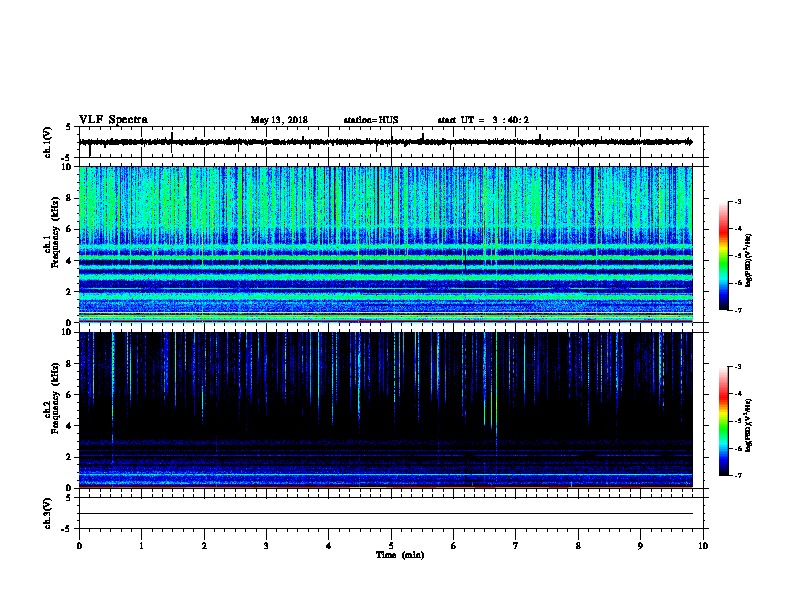Click time axis tick label "5"
This screenshot has height=612, width=792.
[391, 546]
